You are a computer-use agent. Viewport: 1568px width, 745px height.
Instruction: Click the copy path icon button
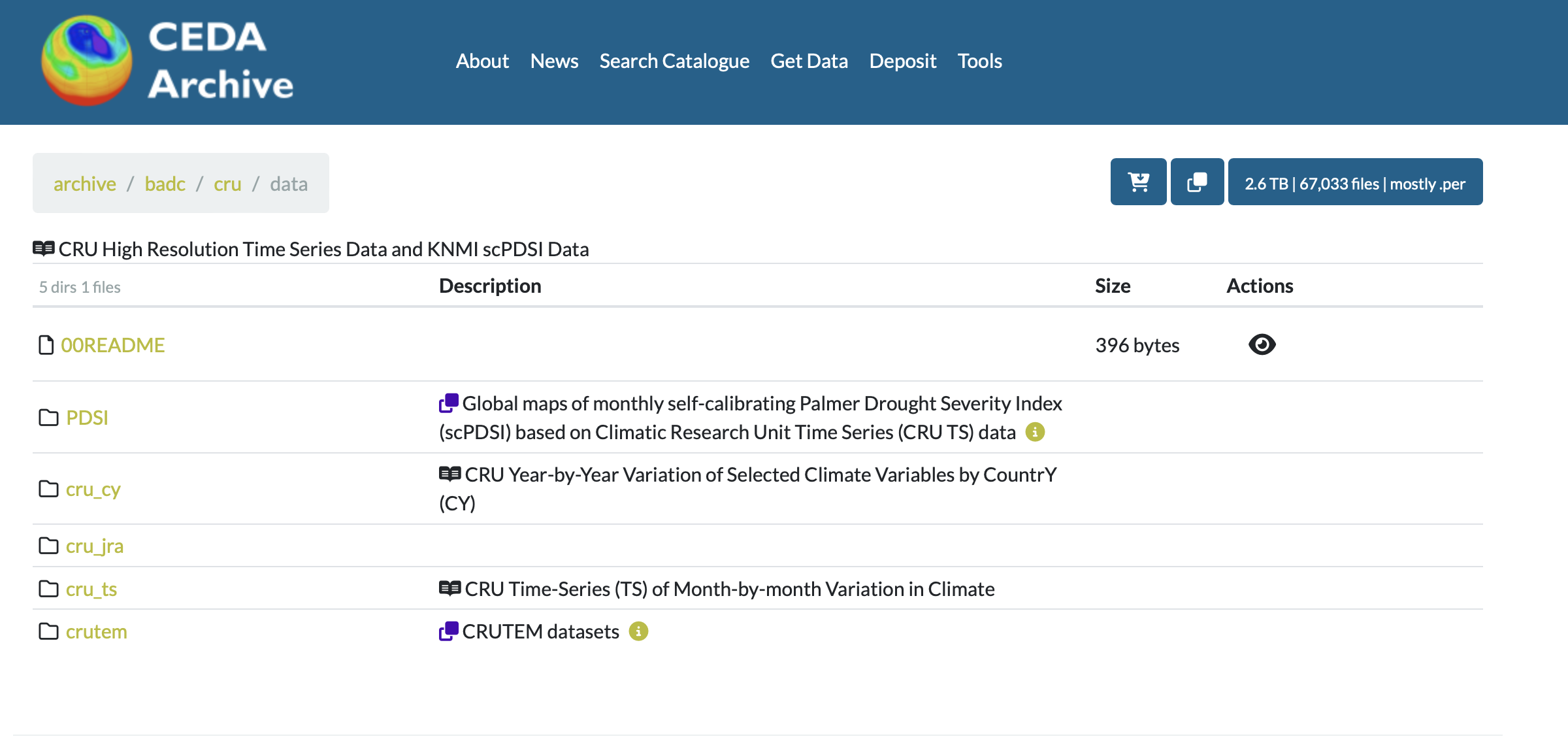tap(1197, 182)
